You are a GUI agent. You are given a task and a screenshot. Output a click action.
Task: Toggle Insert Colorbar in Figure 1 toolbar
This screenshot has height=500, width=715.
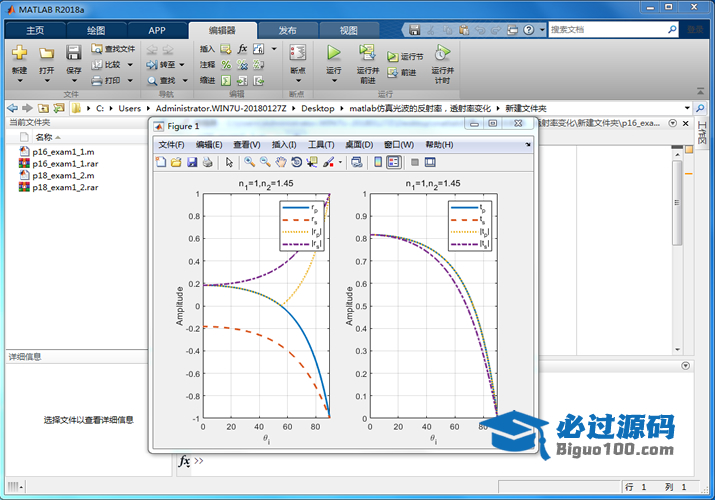click(378, 162)
